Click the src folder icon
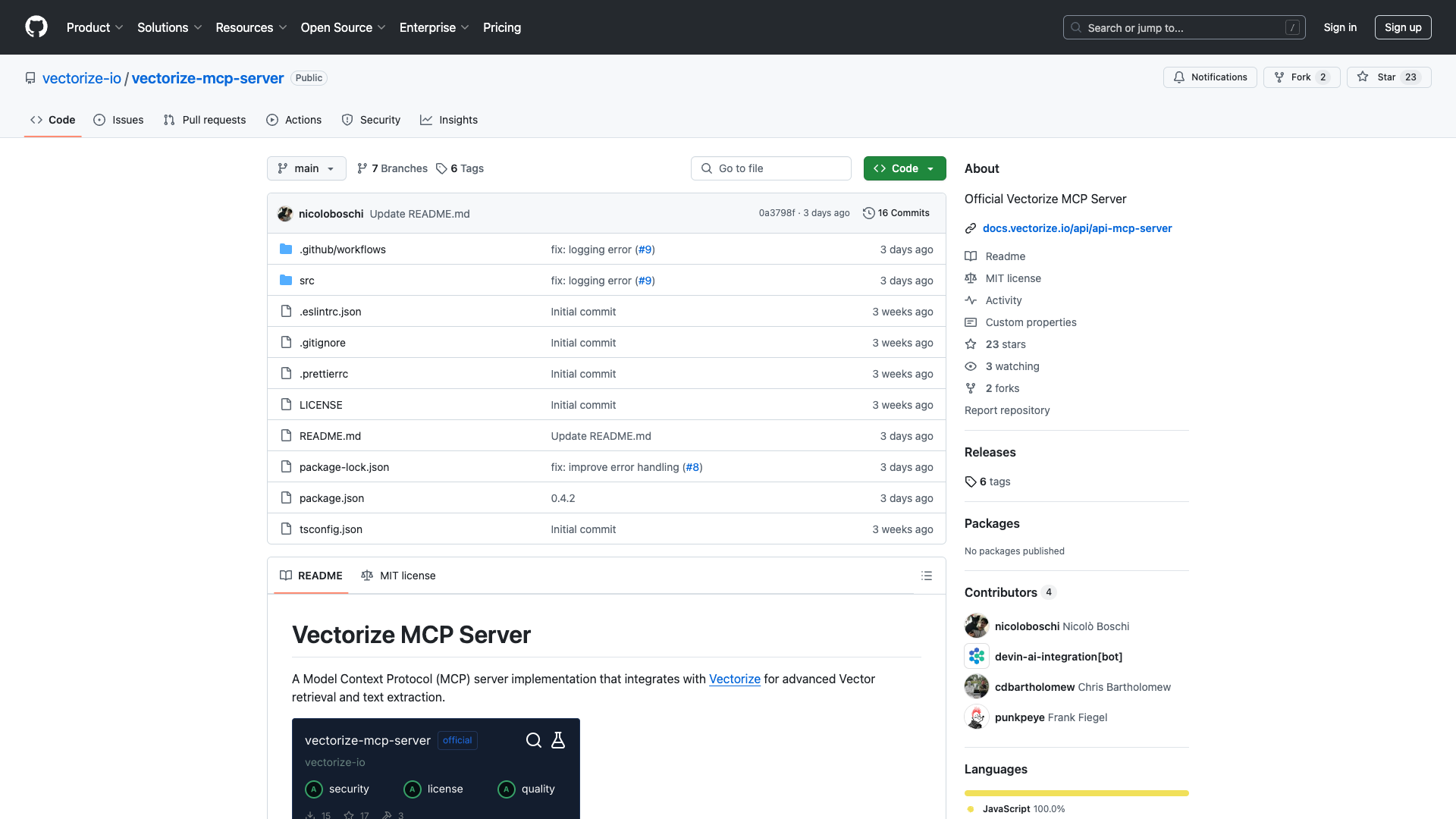The image size is (1456, 819). pos(286,280)
